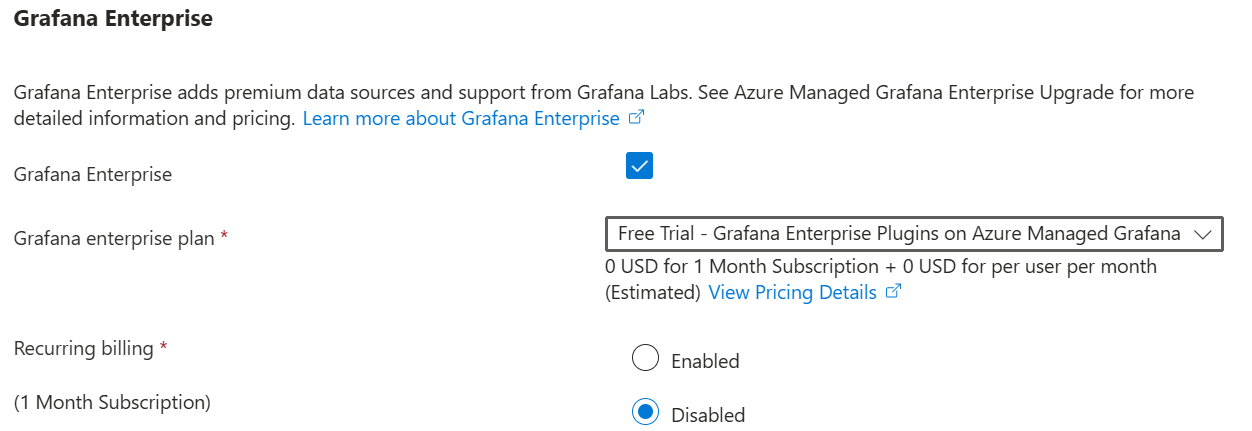Click the Free Trial plan text in combo box

click(x=898, y=234)
